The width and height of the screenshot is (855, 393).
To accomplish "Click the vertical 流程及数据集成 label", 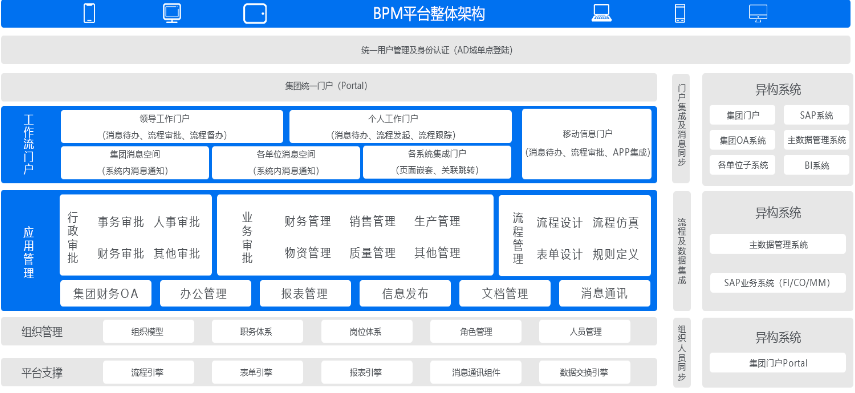I will (x=682, y=251).
